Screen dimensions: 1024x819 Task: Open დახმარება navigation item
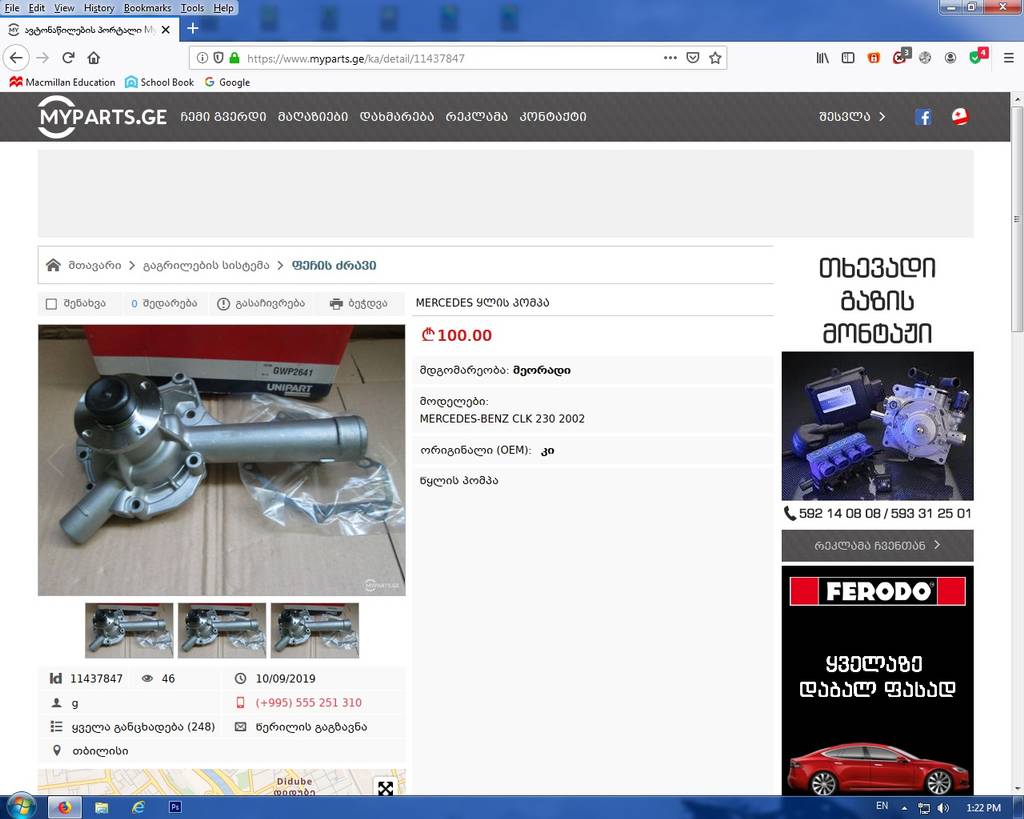pyautogui.click(x=397, y=117)
